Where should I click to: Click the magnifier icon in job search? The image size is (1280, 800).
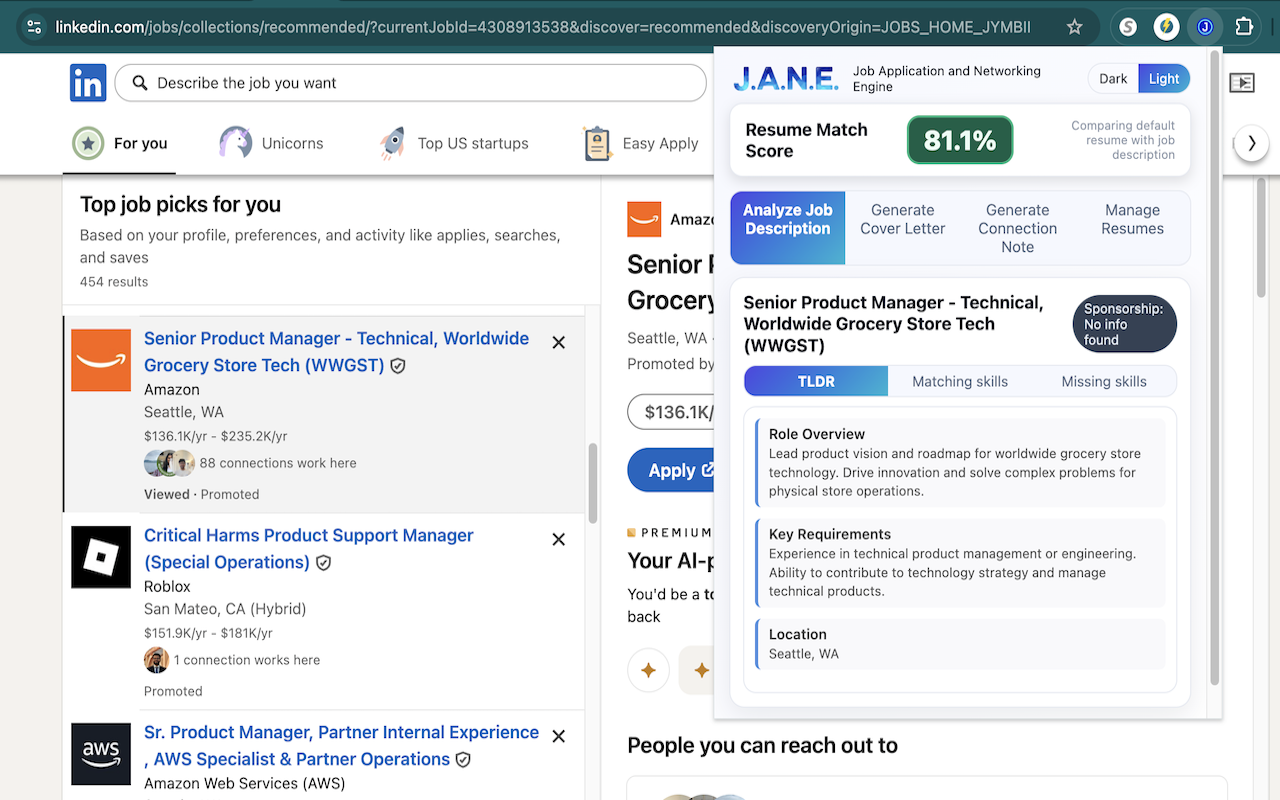click(x=140, y=83)
